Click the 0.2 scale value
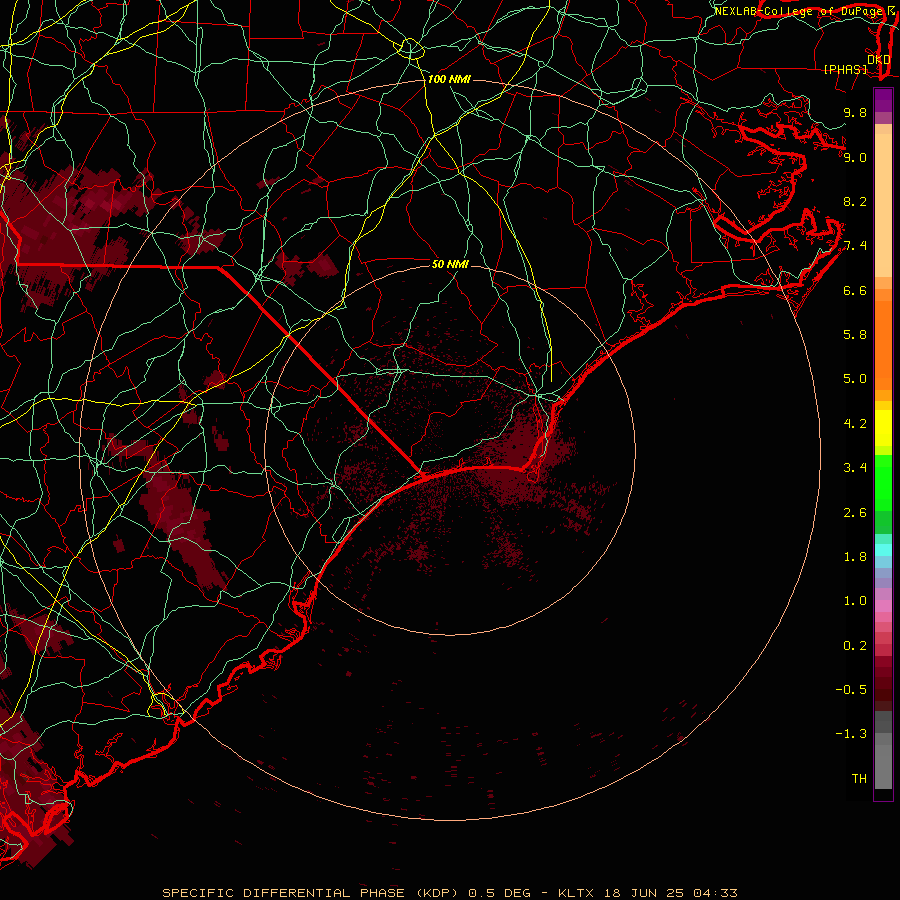The image size is (900, 900). click(x=855, y=646)
